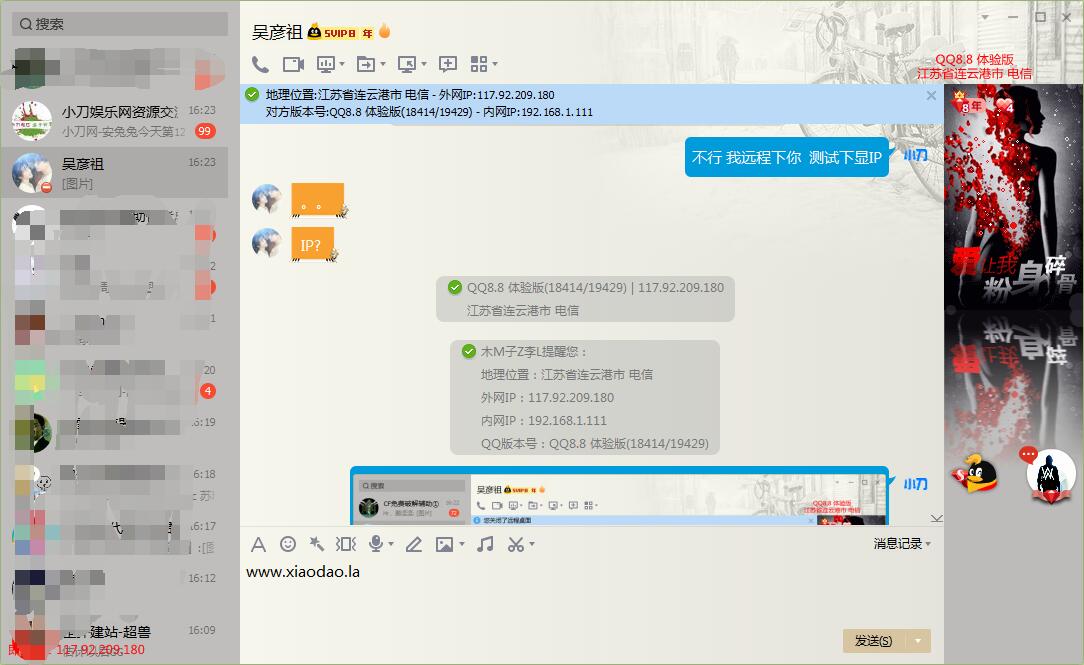1084x665 pixels.
Task: Send a window shake nudge
Action: pyautogui.click(x=346, y=544)
